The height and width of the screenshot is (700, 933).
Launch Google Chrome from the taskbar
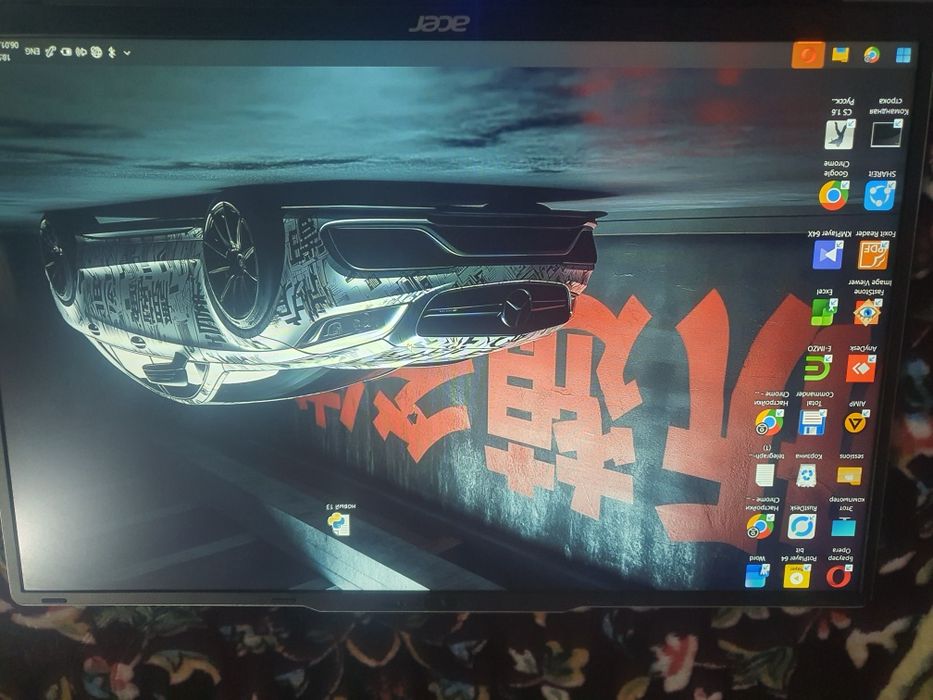[x=872, y=55]
